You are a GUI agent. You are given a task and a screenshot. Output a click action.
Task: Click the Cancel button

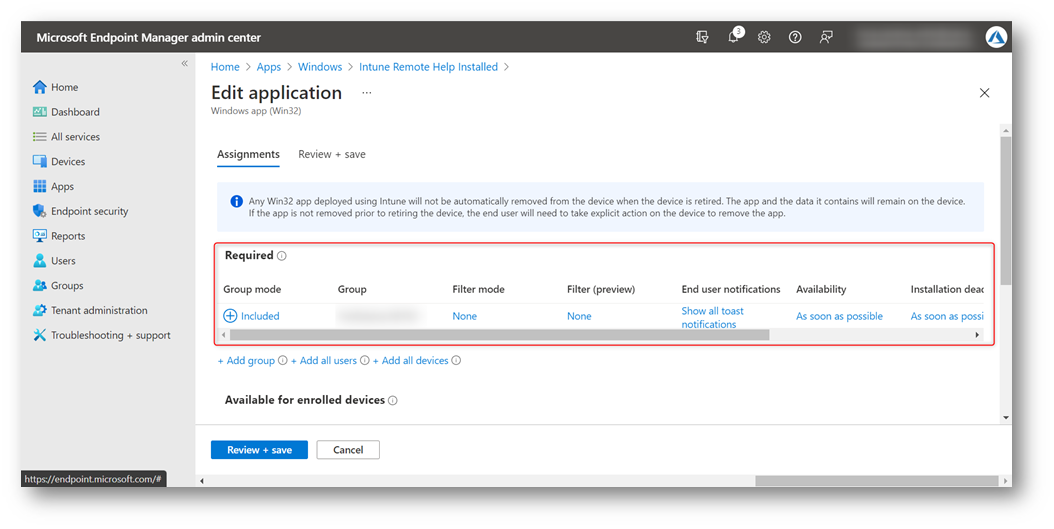(348, 450)
